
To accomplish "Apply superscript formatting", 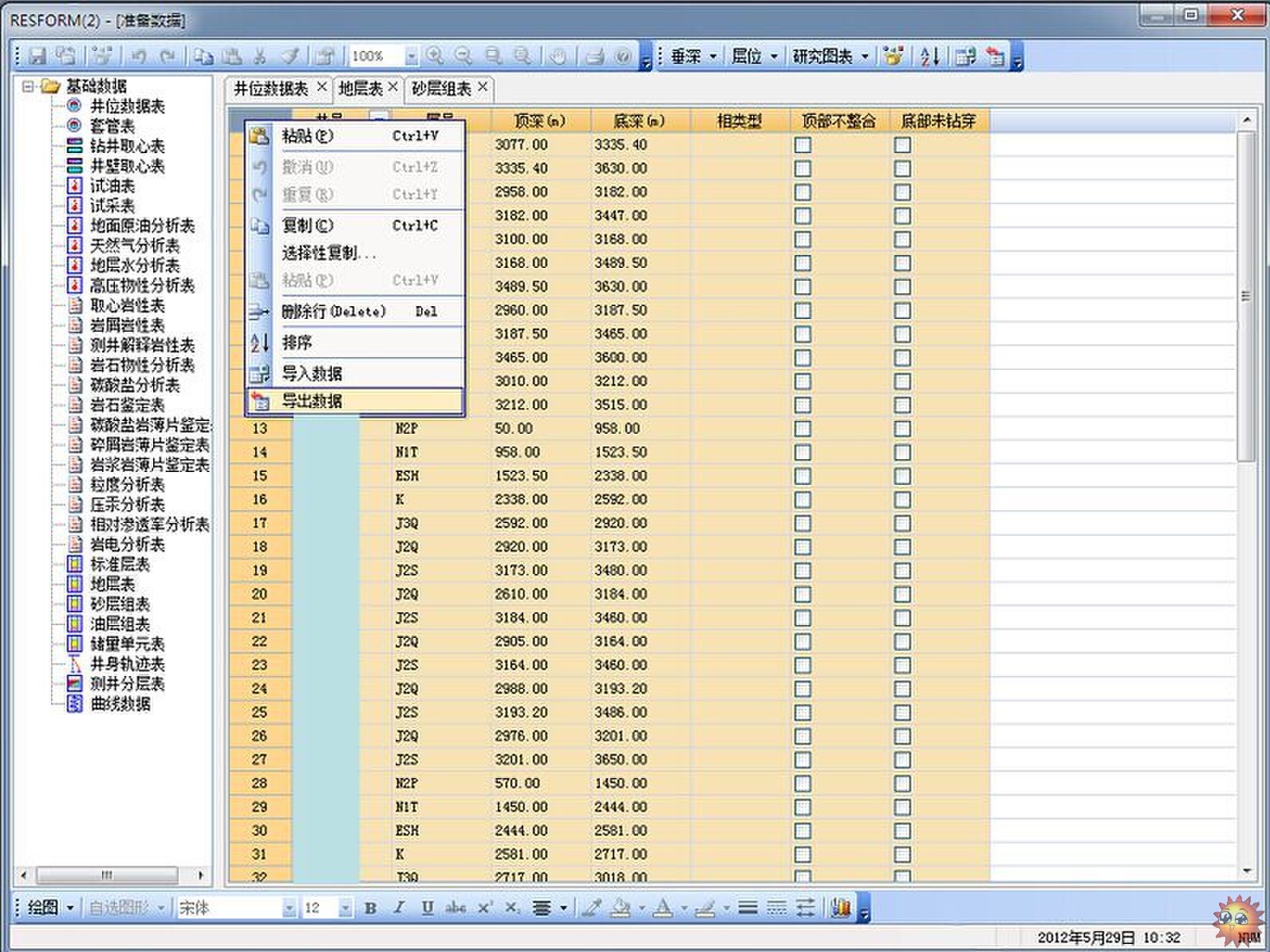I will (x=485, y=907).
